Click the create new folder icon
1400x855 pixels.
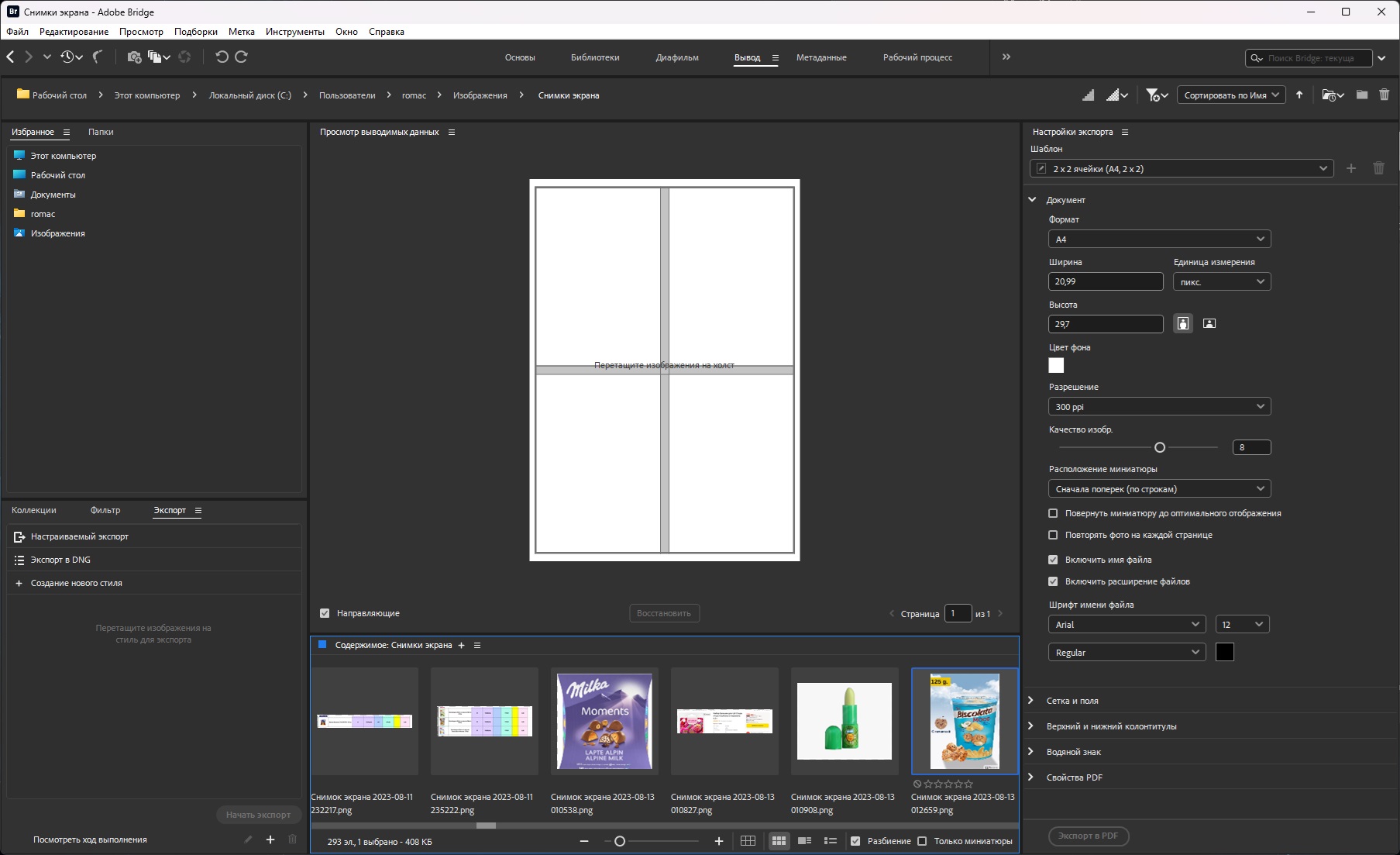pyautogui.click(x=1361, y=95)
